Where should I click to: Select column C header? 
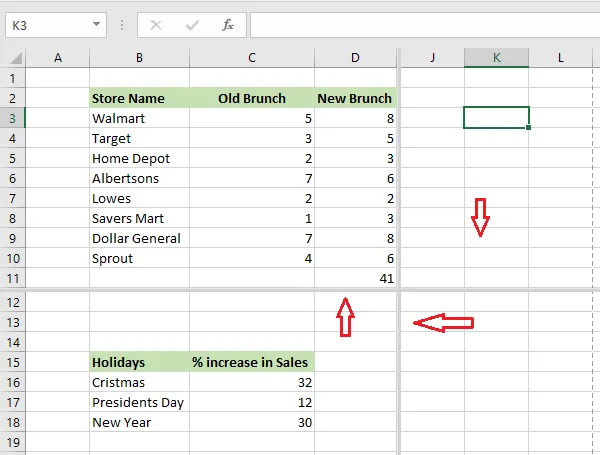[252, 58]
